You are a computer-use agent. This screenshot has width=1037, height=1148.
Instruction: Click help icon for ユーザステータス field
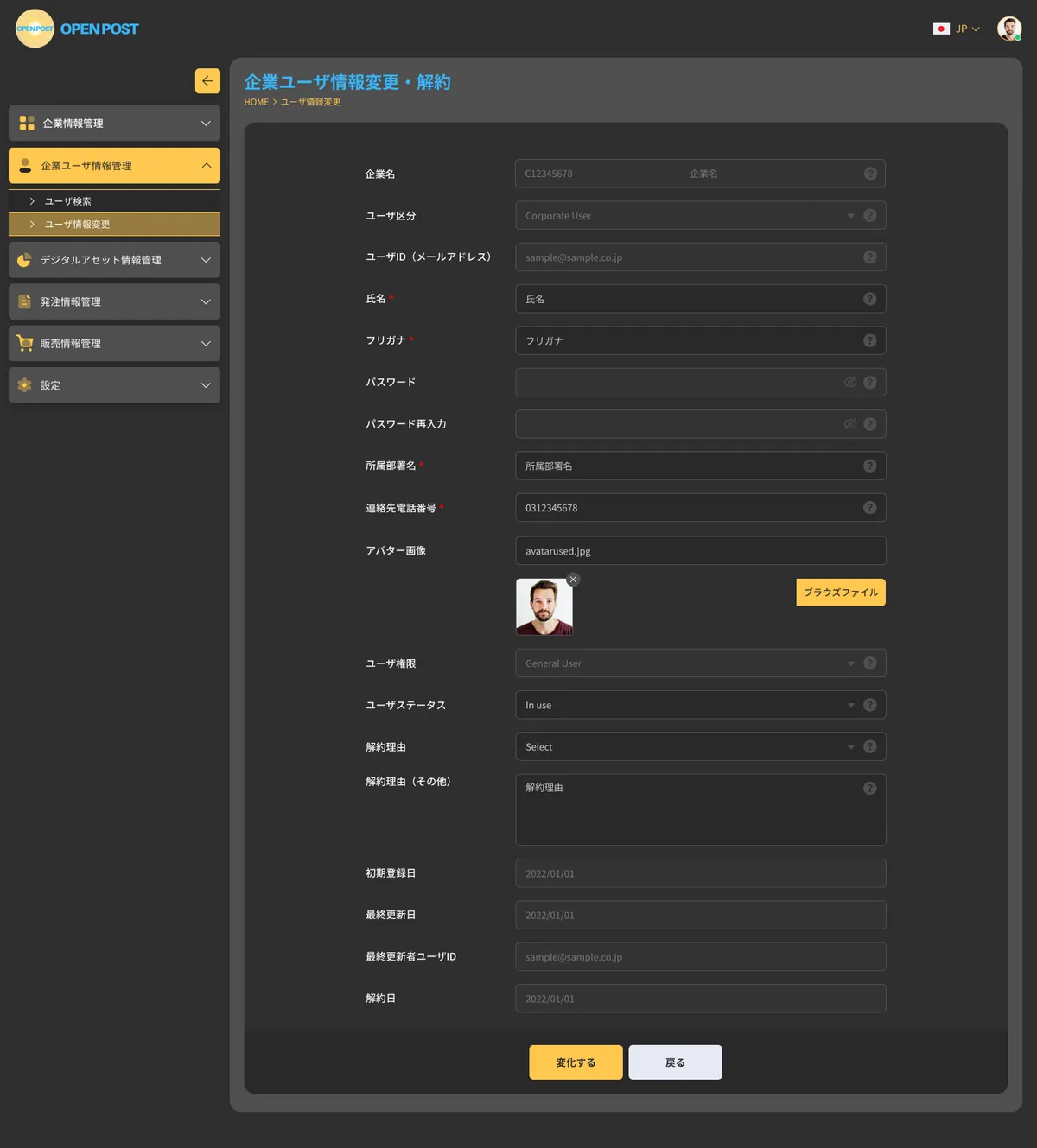coord(870,705)
